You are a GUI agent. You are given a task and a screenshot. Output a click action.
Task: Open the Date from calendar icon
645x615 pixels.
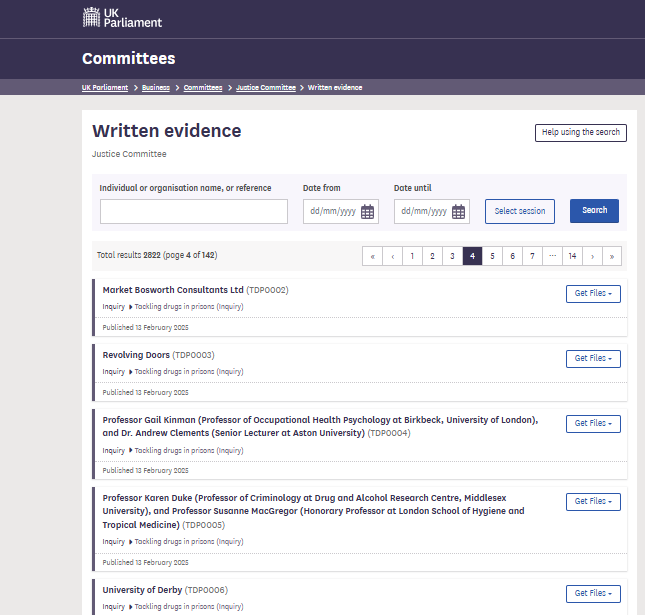pyautogui.click(x=367, y=212)
